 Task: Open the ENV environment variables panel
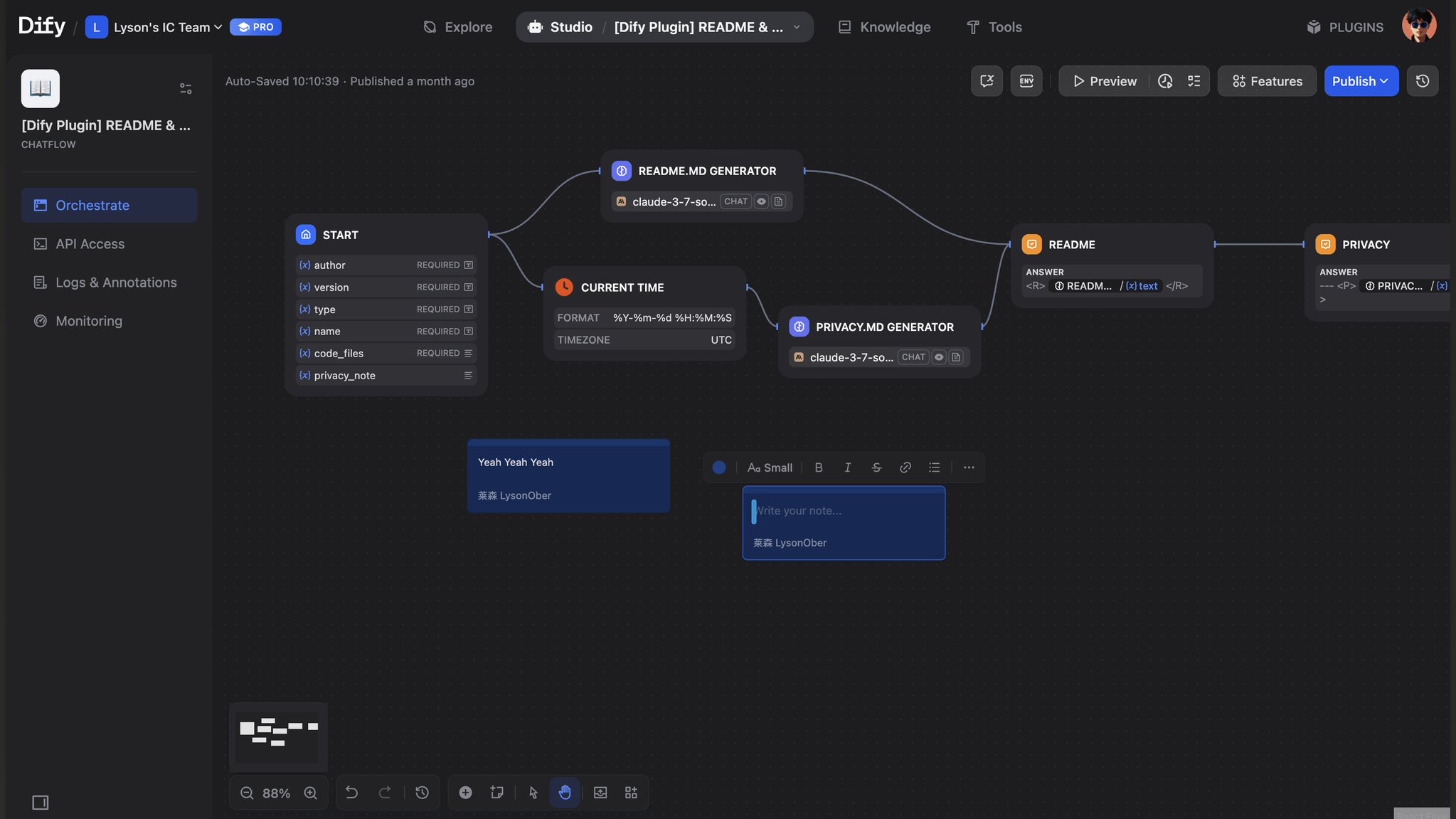(x=1026, y=81)
